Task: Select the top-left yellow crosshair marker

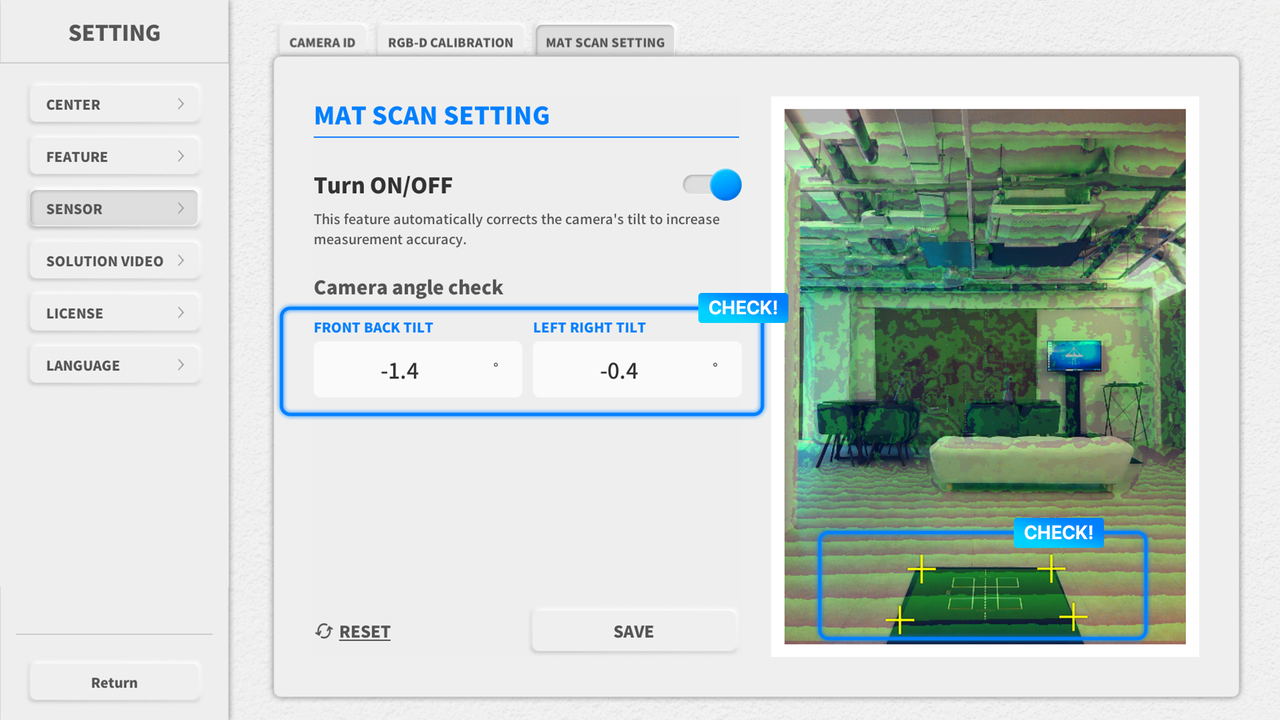Action: pos(921,571)
